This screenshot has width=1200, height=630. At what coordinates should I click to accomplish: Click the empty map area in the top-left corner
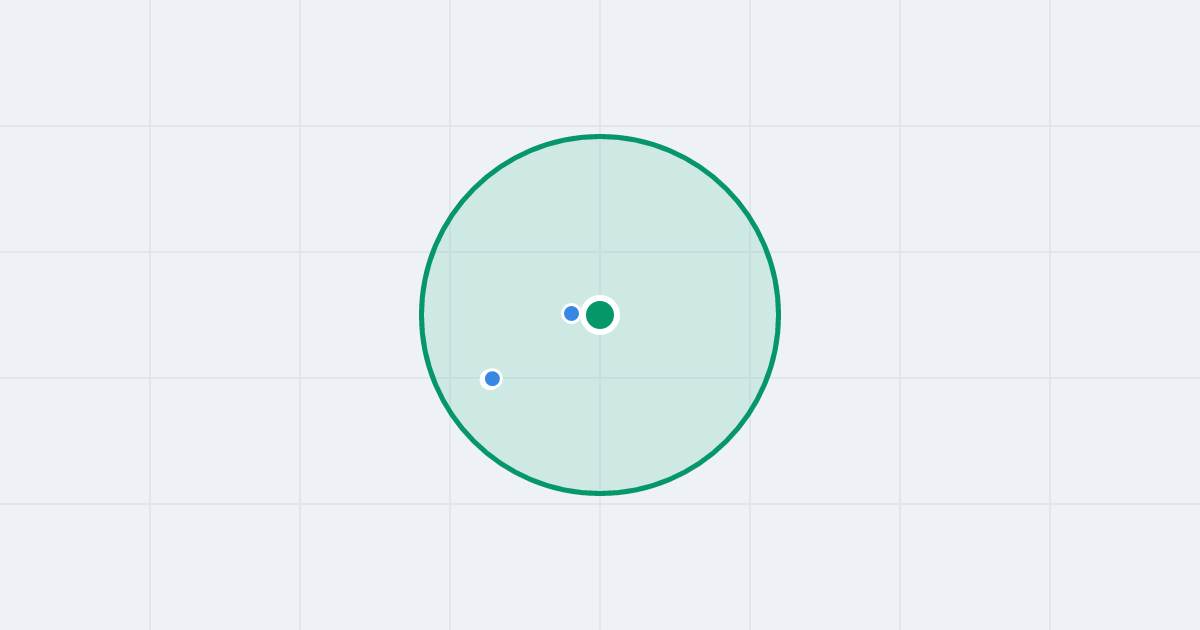(x=75, y=62)
